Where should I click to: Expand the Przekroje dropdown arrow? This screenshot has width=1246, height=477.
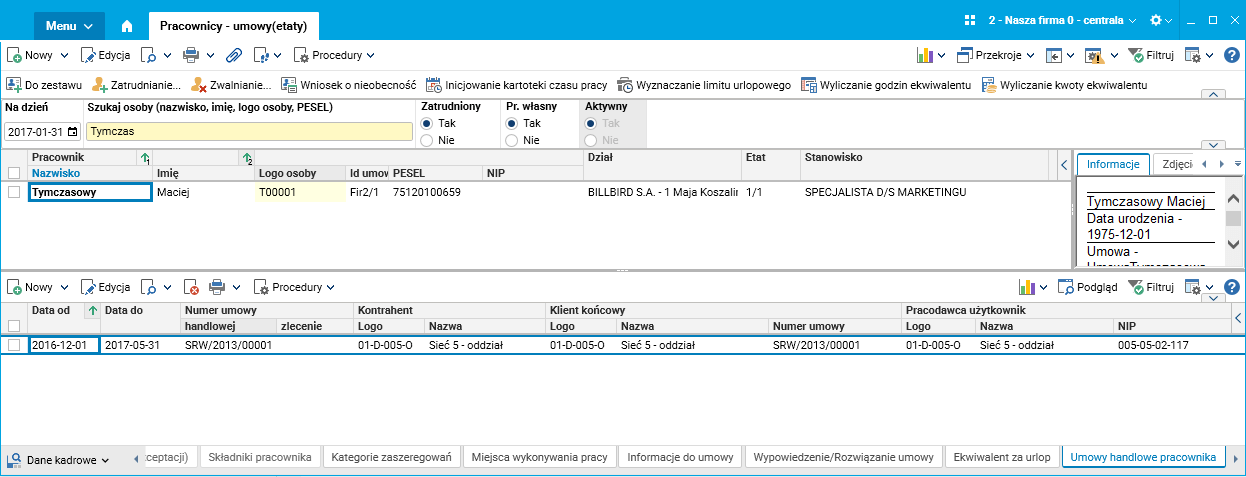pos(1031,55)
